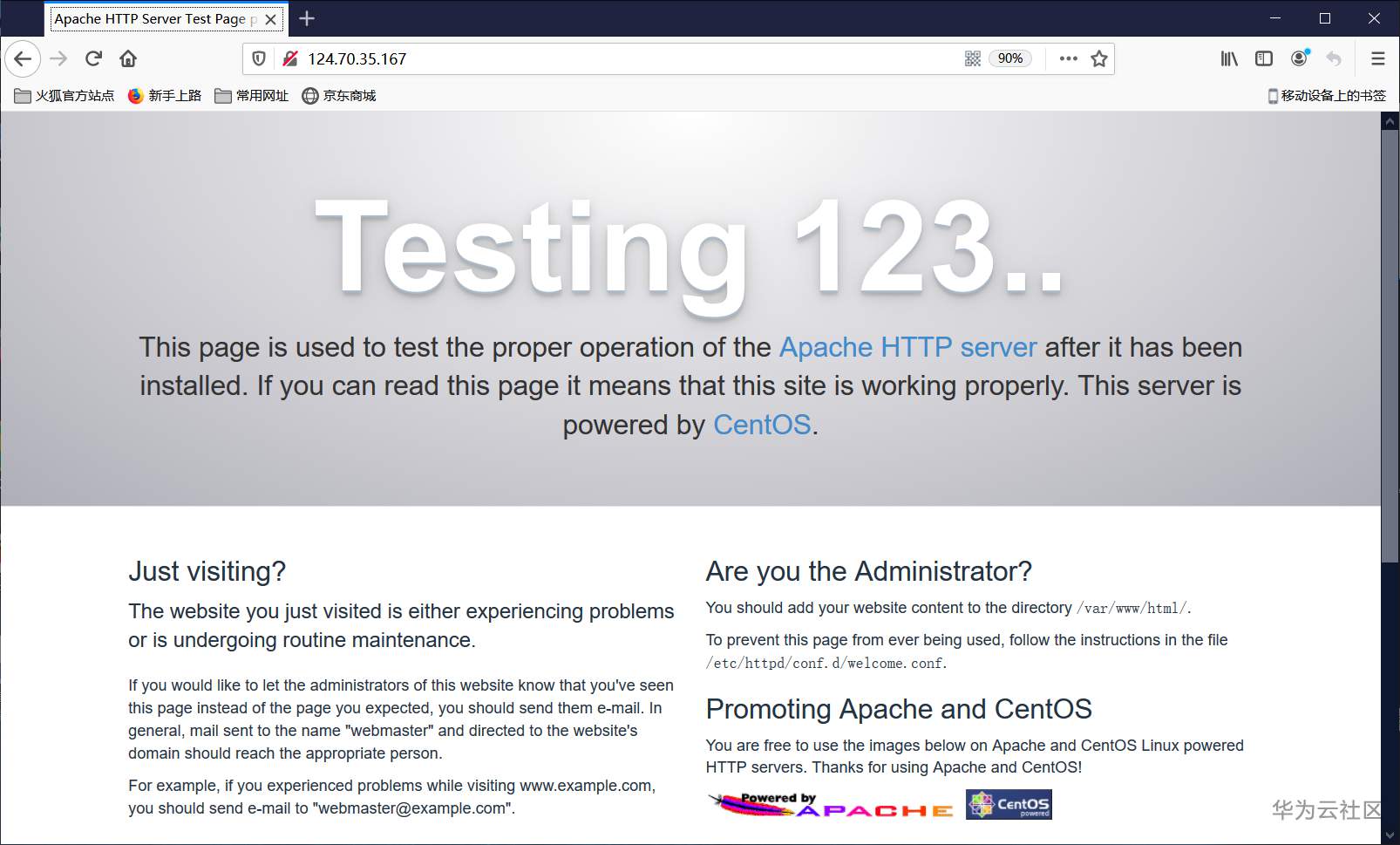Click the page's vertical scrollbar thumb

point(1390,346)
